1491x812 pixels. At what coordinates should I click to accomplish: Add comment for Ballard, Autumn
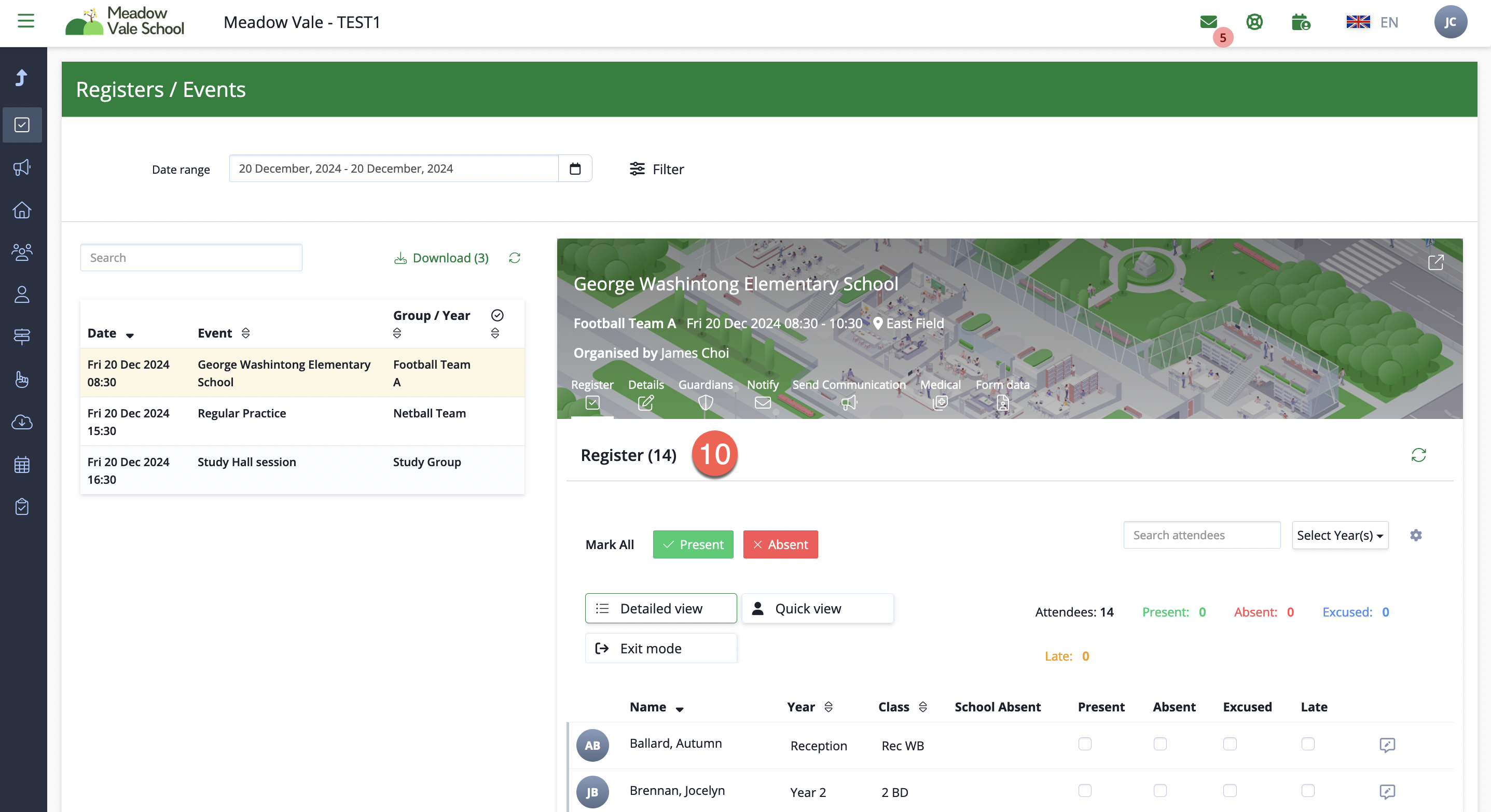[x=1387, y=745]
